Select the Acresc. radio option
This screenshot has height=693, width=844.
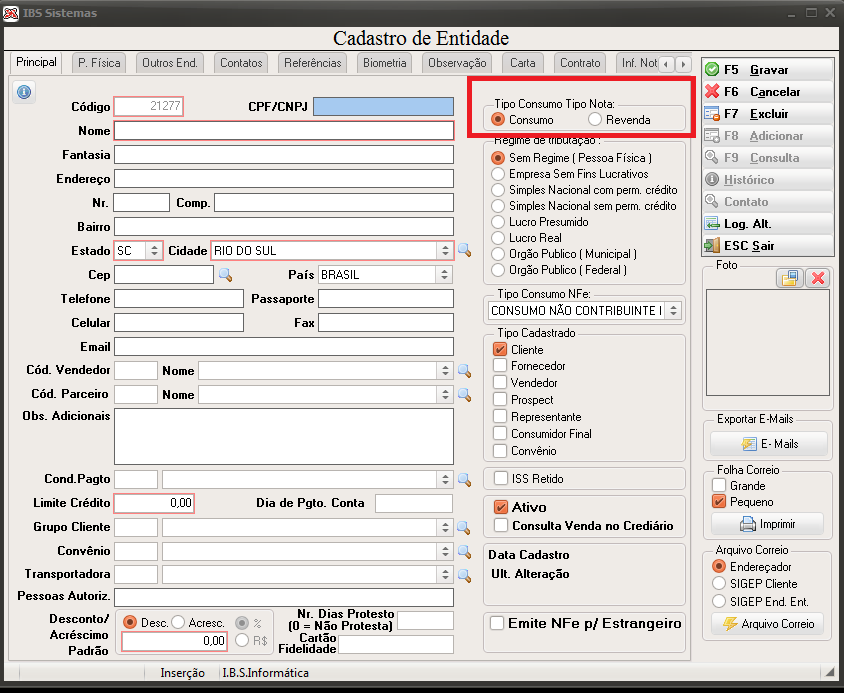[x=178, y=622]
